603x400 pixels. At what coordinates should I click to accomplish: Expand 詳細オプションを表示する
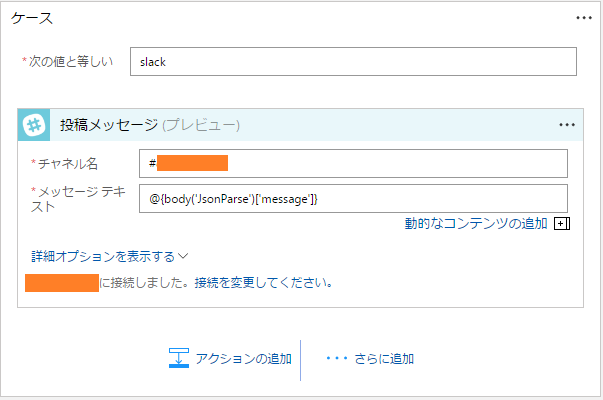point(110,256)
